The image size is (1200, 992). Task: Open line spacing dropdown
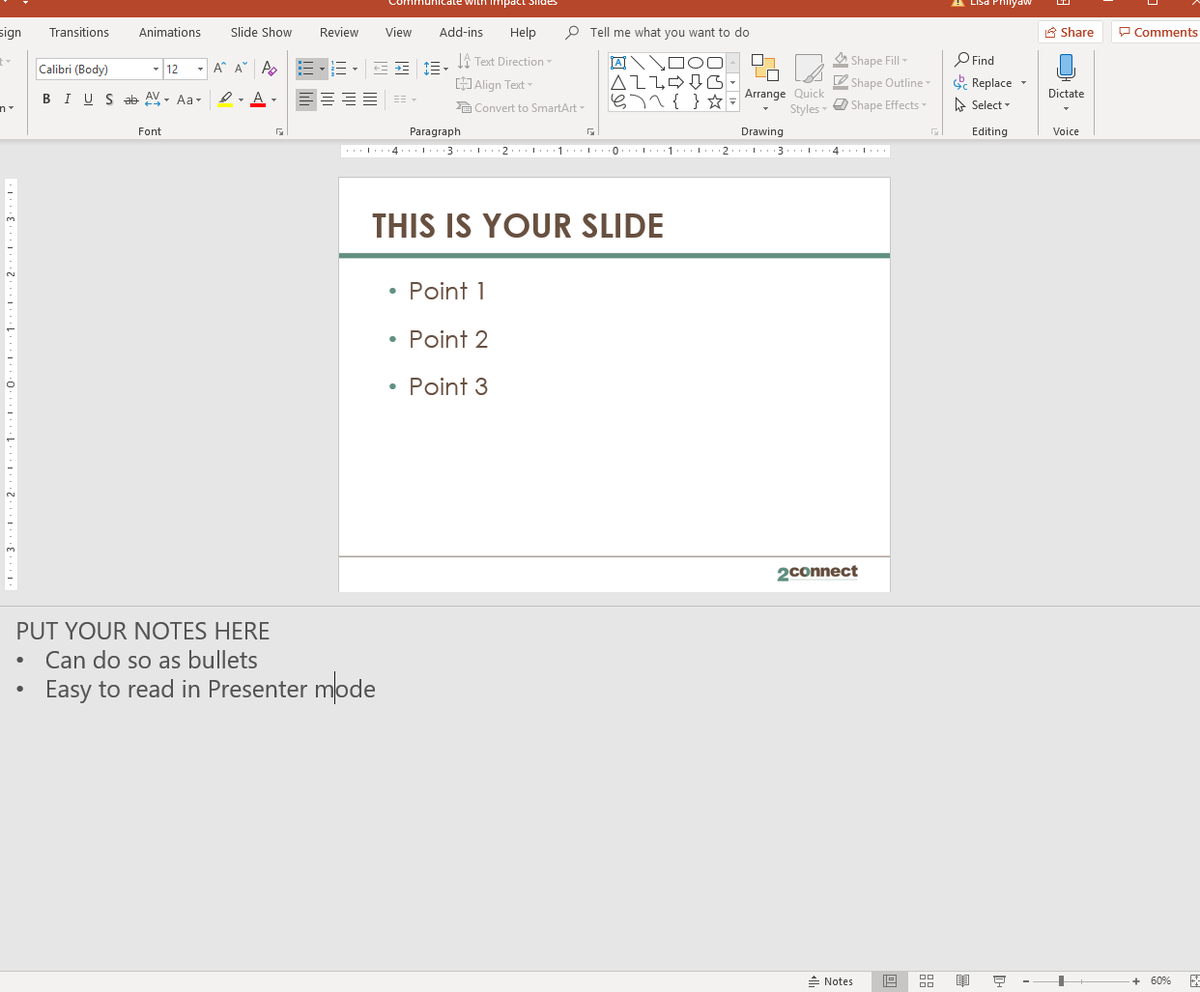434,68
